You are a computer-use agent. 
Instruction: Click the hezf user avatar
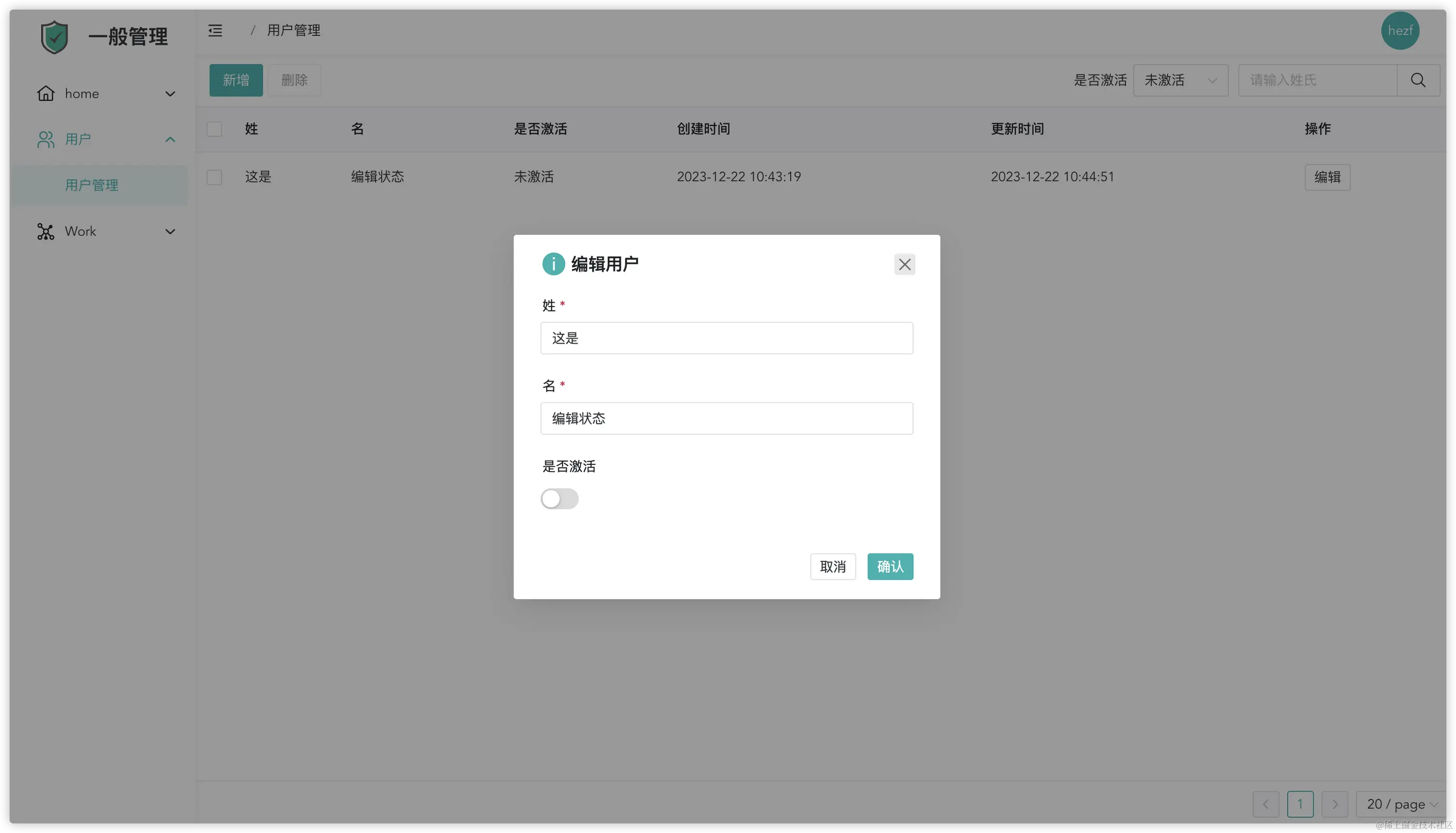pyautogui.click(x=1399, y=30)
